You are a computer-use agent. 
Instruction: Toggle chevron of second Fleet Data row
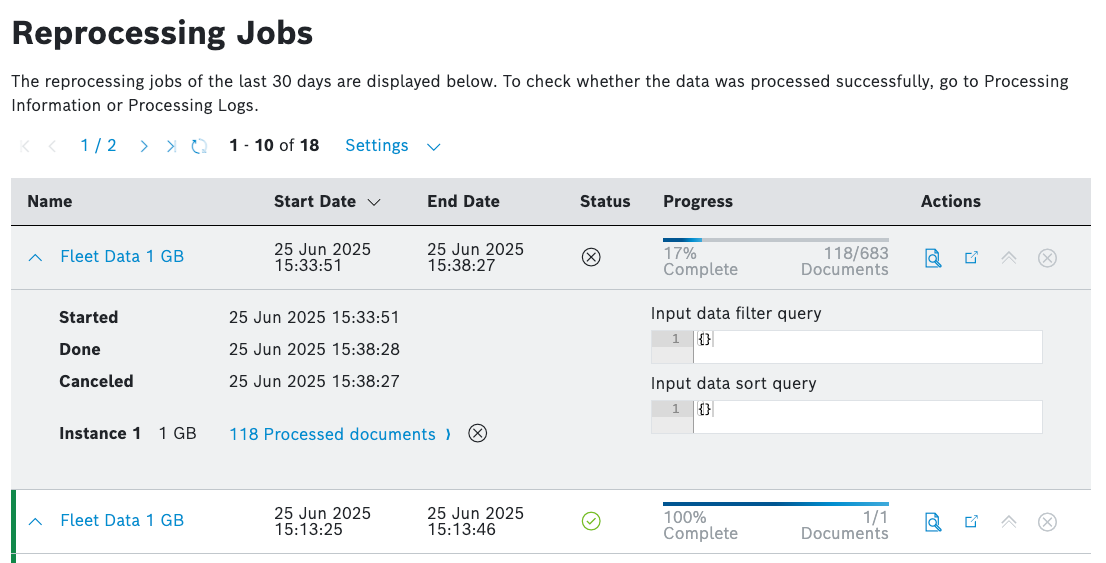tap(36, 521)
